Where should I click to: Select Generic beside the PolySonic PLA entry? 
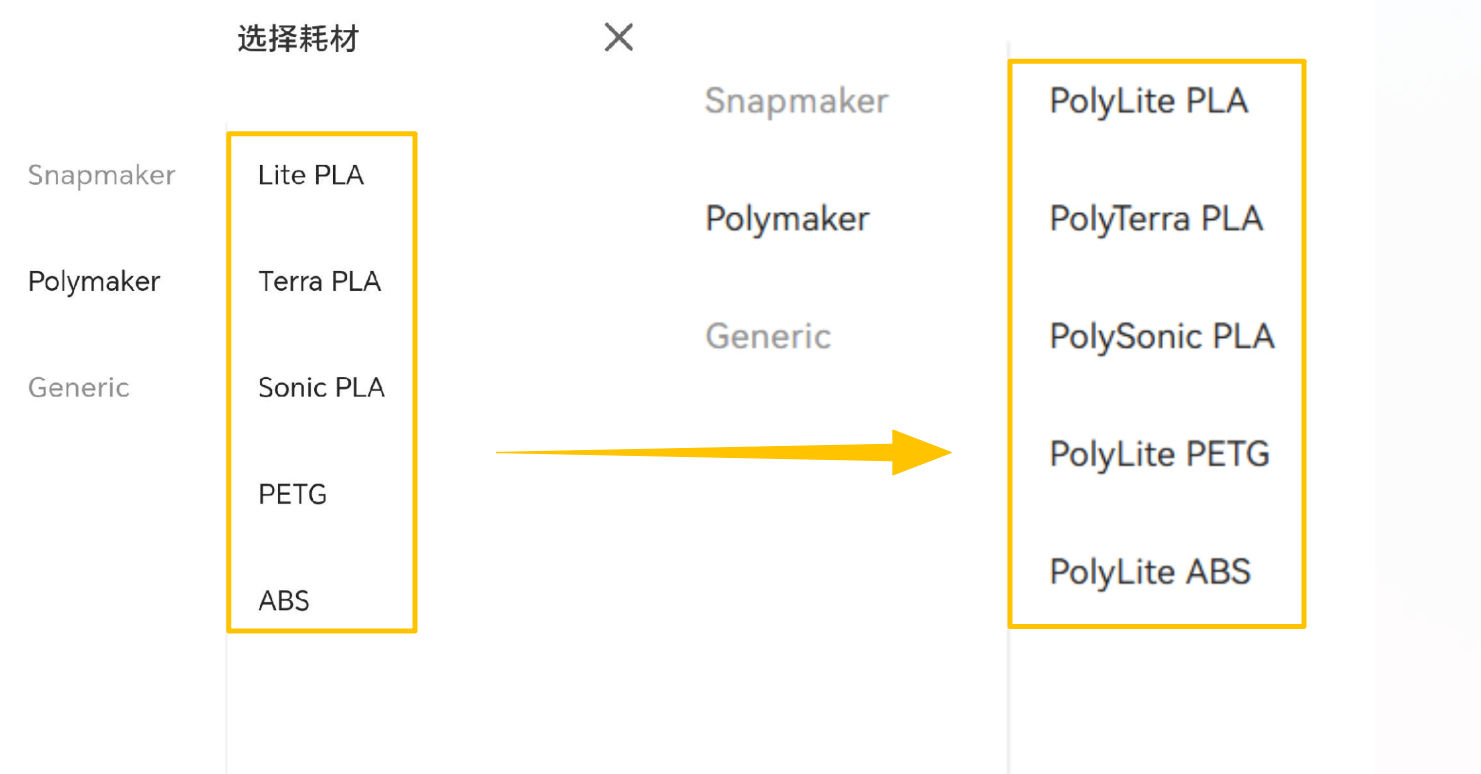(x=768, y=336)
